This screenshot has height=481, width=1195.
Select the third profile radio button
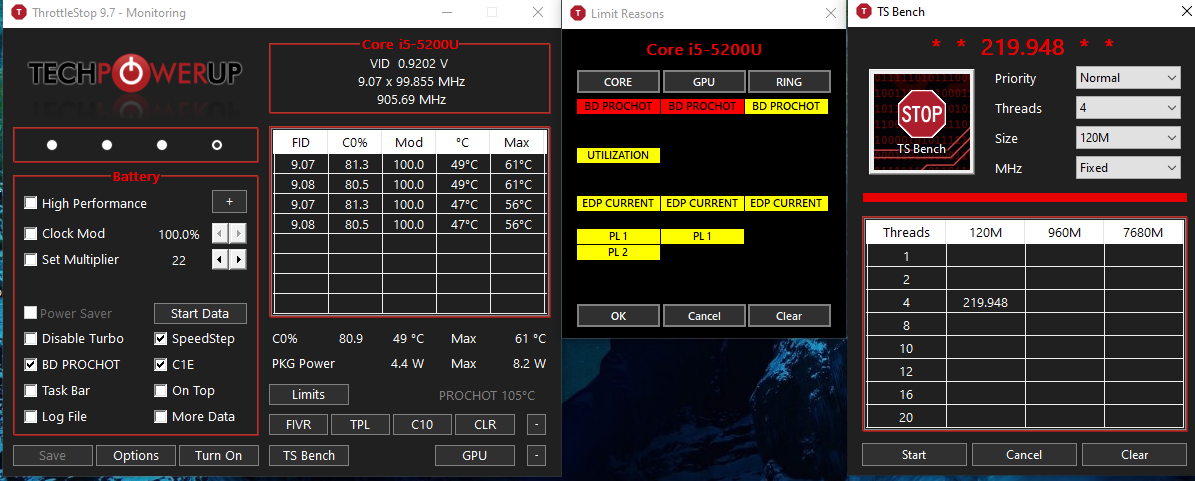(x=162, y=145)
